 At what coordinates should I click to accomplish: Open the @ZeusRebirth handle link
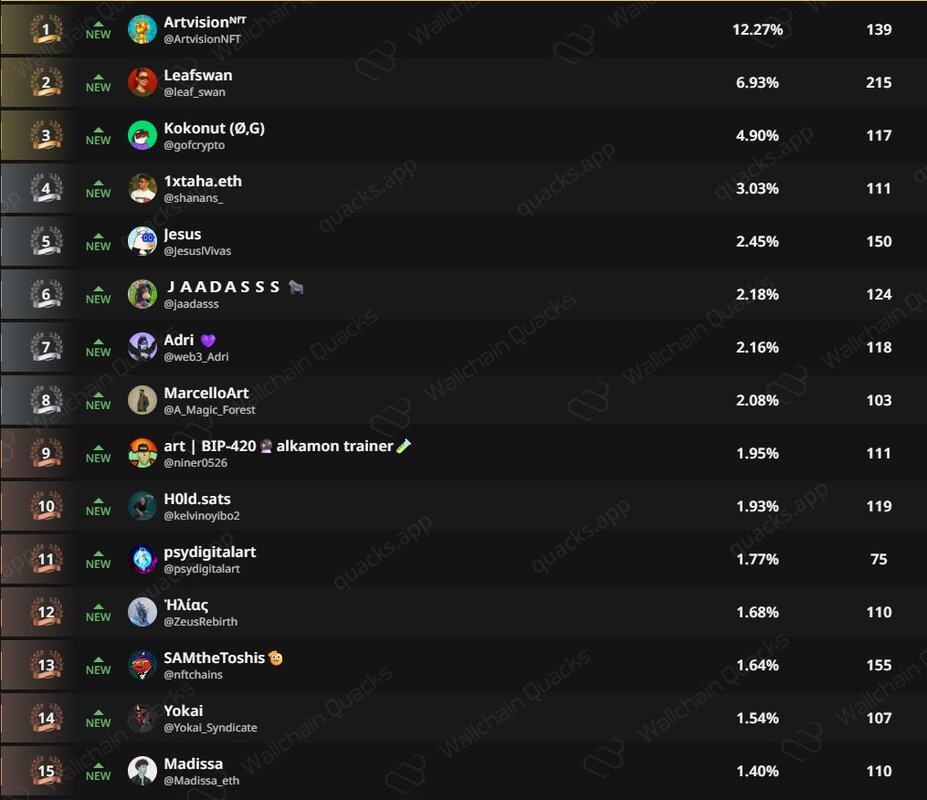click(200, 621)
